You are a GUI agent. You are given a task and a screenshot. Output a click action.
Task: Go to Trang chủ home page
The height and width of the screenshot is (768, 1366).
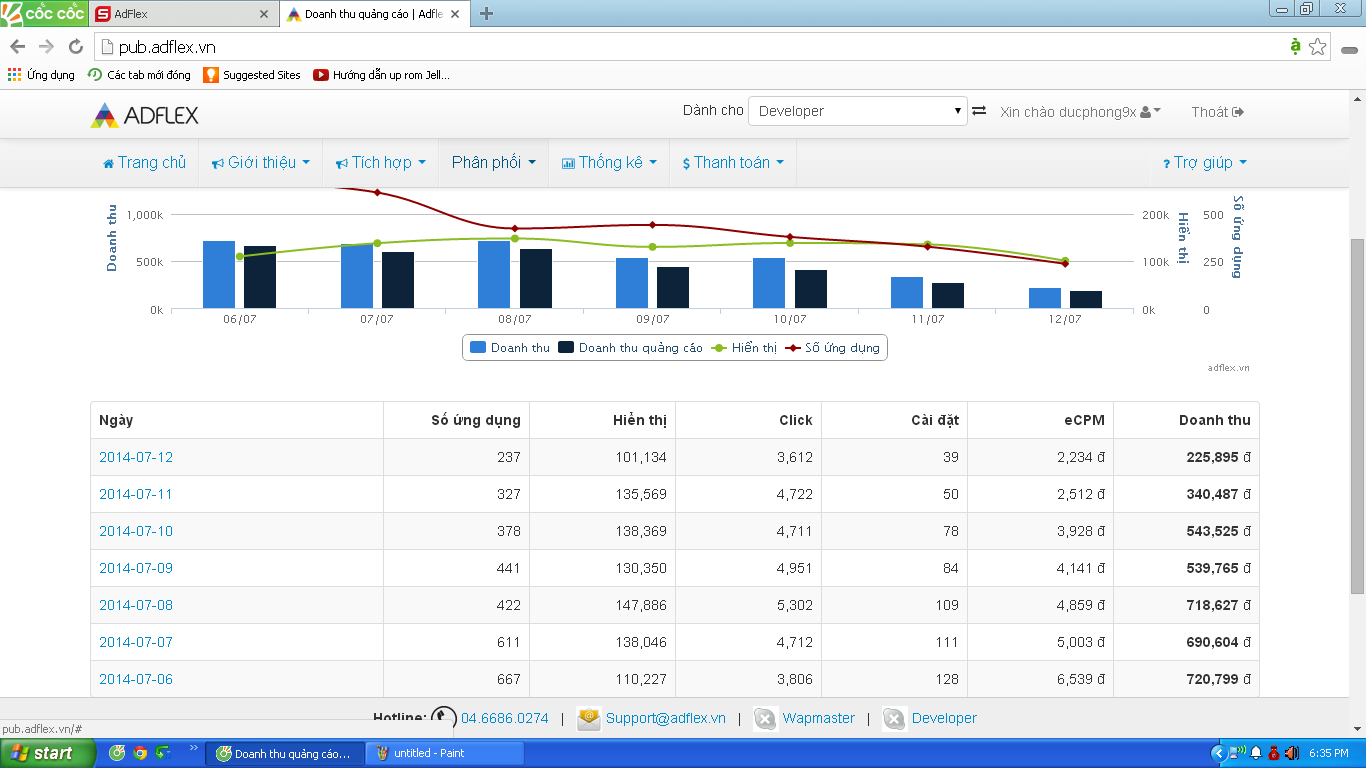point(144,162)
